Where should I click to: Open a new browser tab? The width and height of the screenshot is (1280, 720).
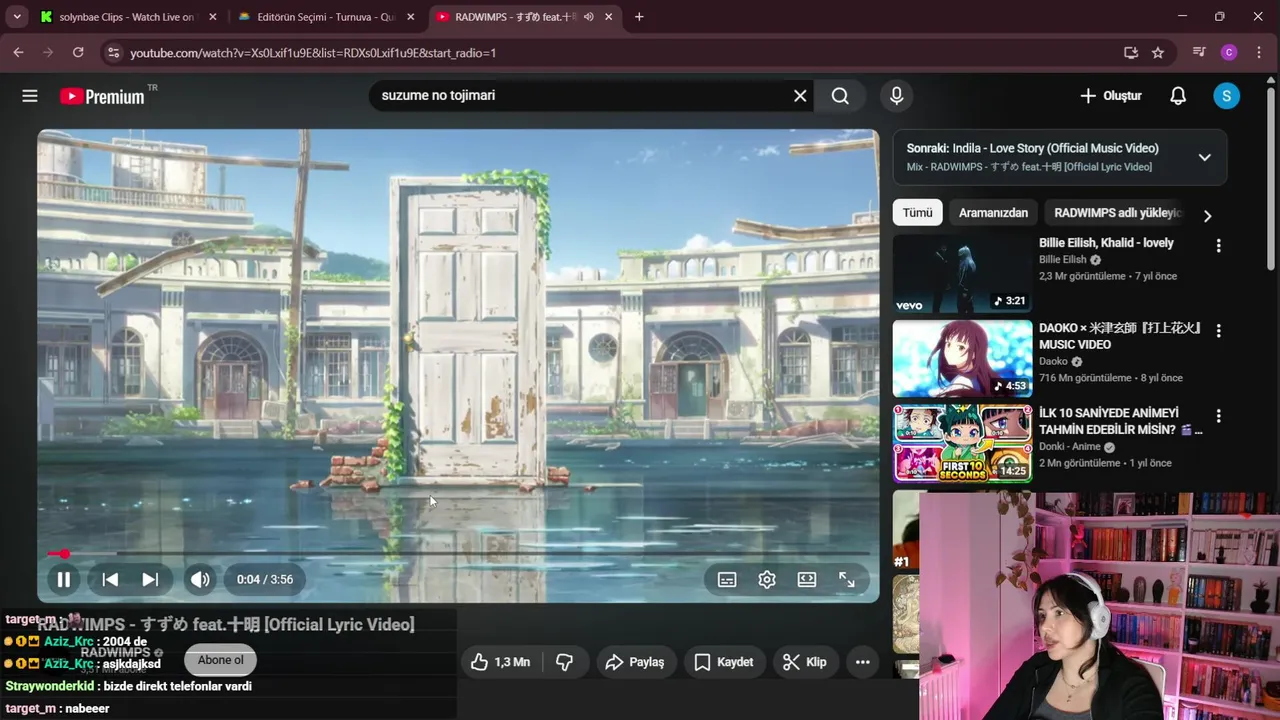click(639, 17)
